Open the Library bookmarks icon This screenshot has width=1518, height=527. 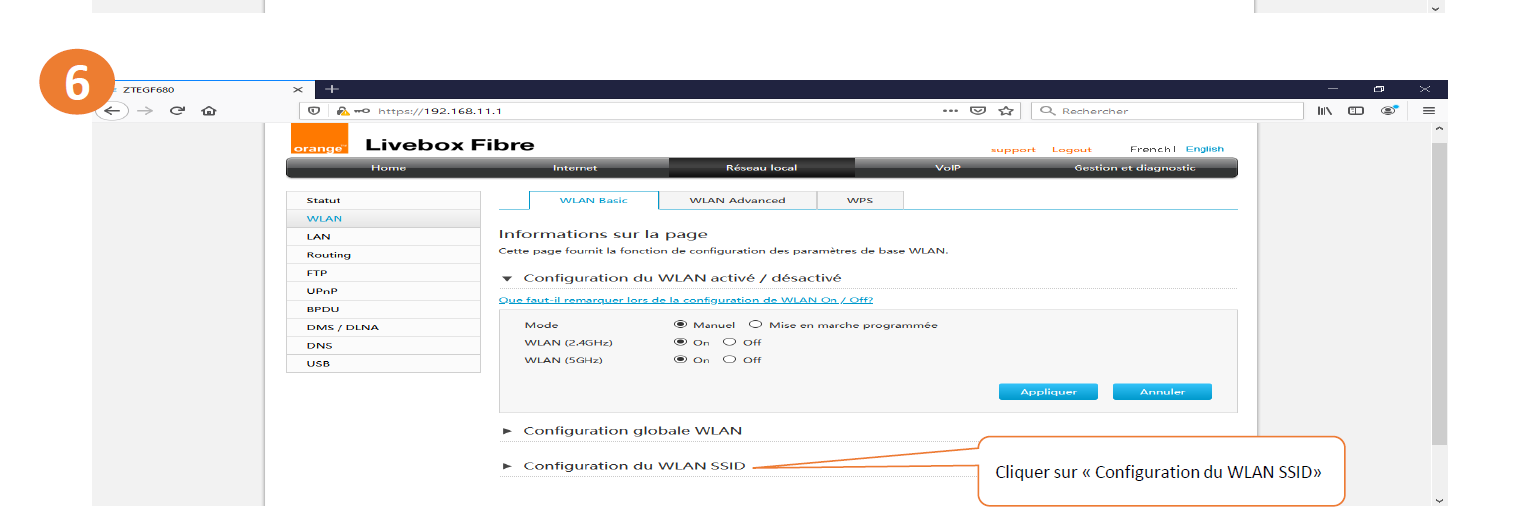1324,111
